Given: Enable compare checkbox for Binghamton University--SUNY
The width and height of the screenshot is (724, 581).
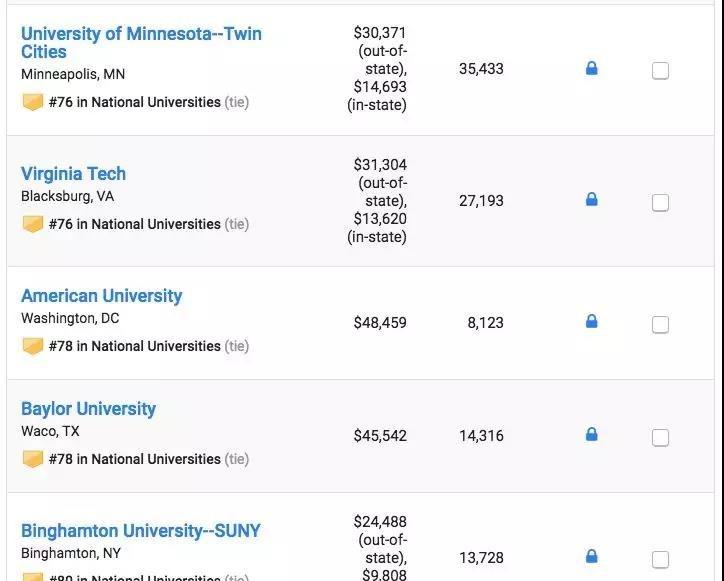Looking at the screenshot, I should point(660,559).
